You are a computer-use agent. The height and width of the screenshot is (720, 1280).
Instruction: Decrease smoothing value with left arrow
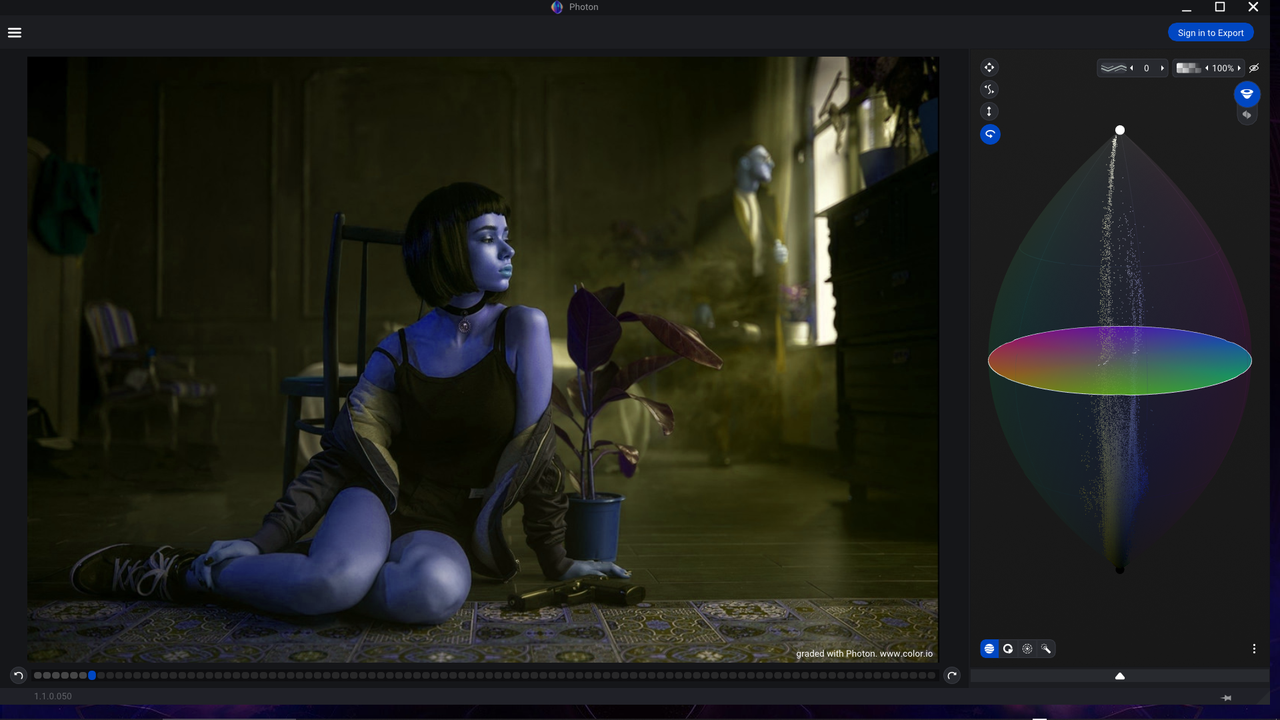(1132, 68)
